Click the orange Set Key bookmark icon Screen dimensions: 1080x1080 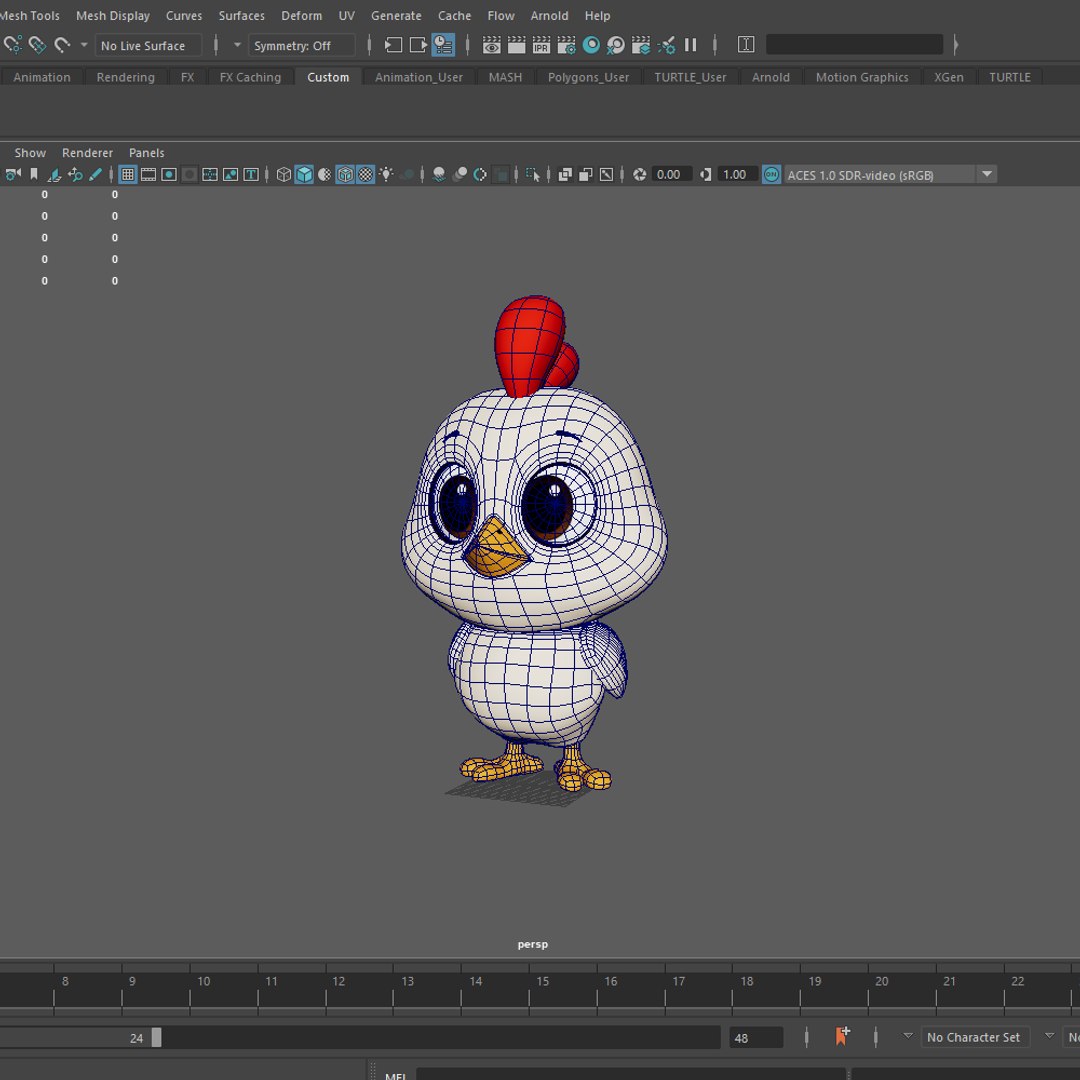842,1036
